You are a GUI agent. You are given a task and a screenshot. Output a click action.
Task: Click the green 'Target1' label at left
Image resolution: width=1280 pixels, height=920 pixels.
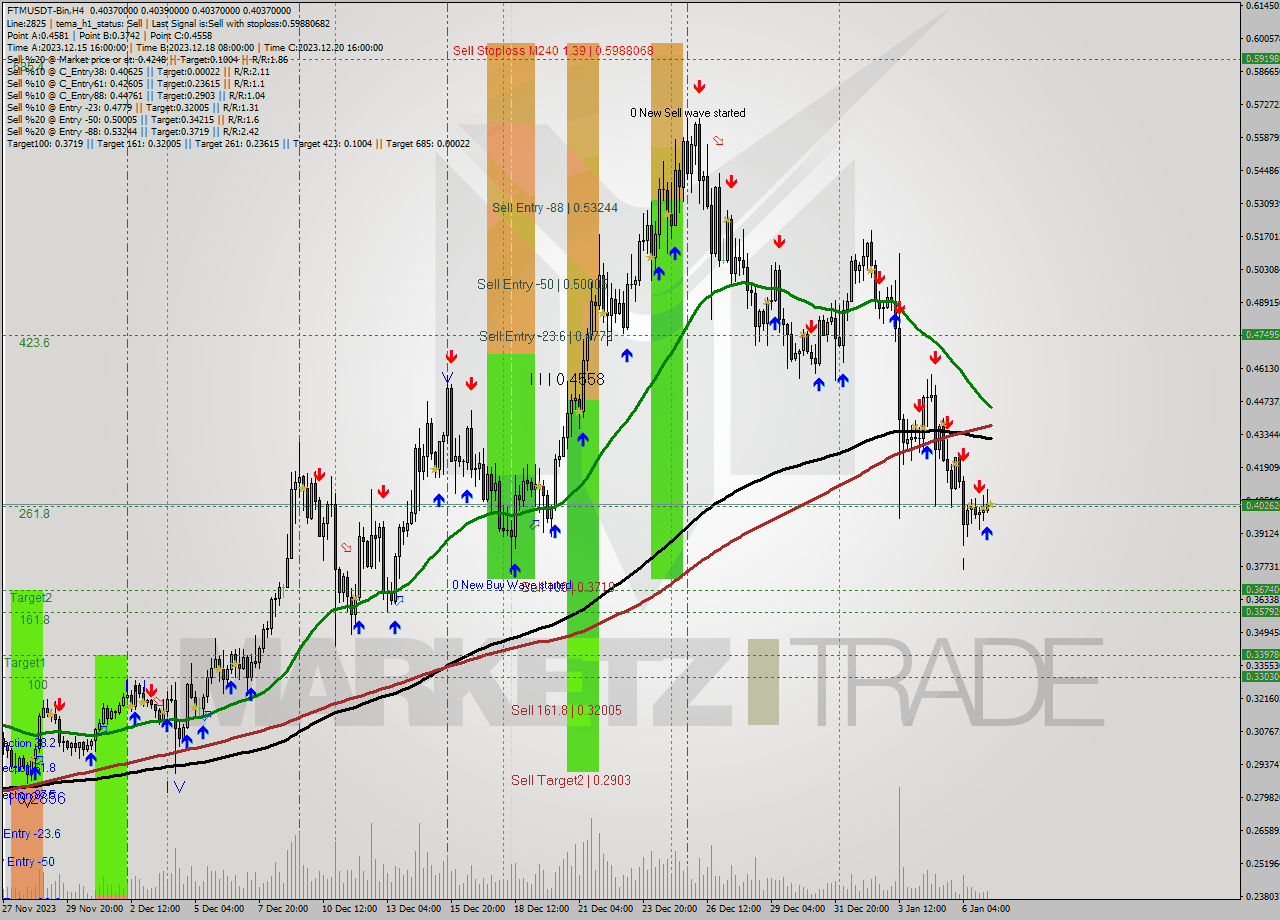pos(25,663)
